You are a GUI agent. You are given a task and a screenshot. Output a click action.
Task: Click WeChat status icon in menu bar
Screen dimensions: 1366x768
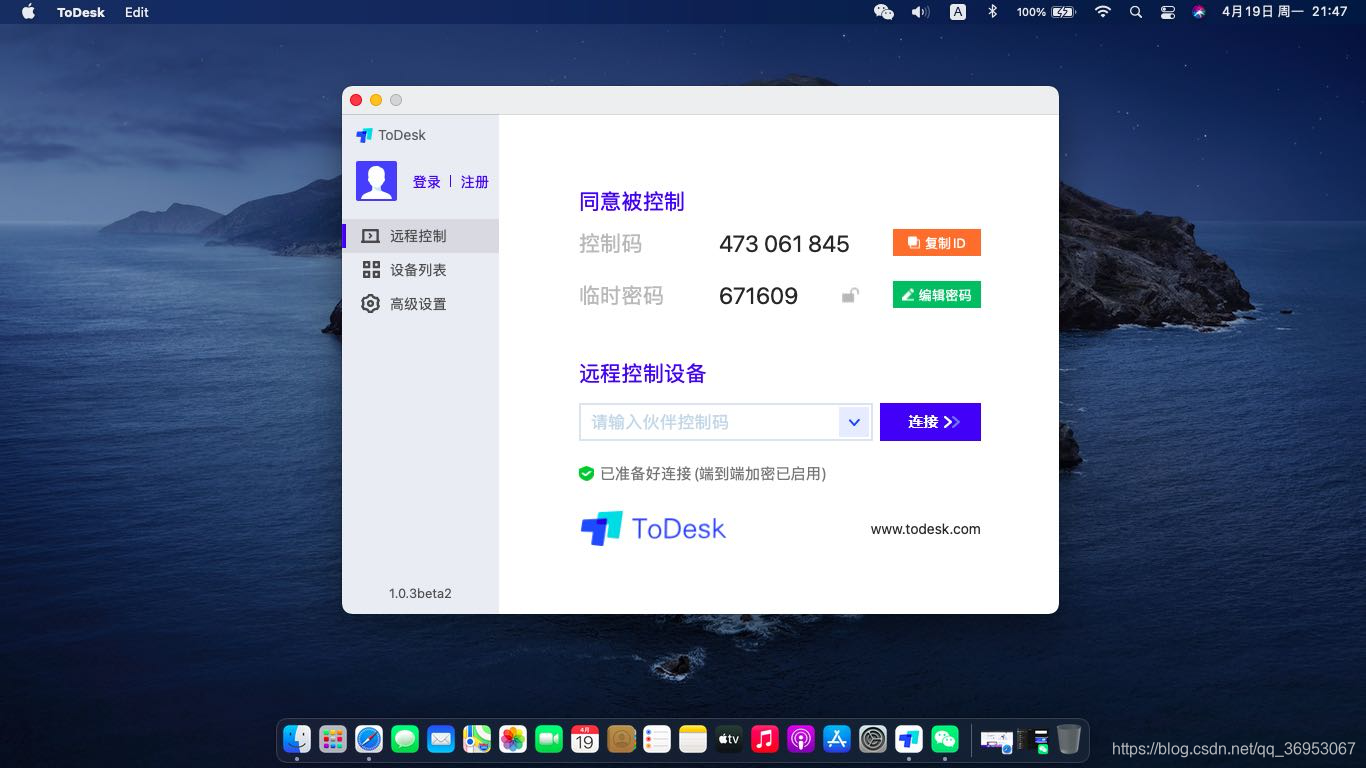click(x=884, y=12)
